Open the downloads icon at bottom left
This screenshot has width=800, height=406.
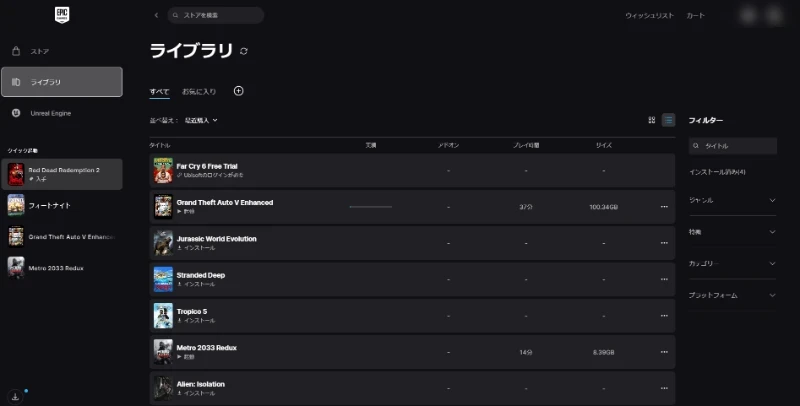[x=16, y=396]
